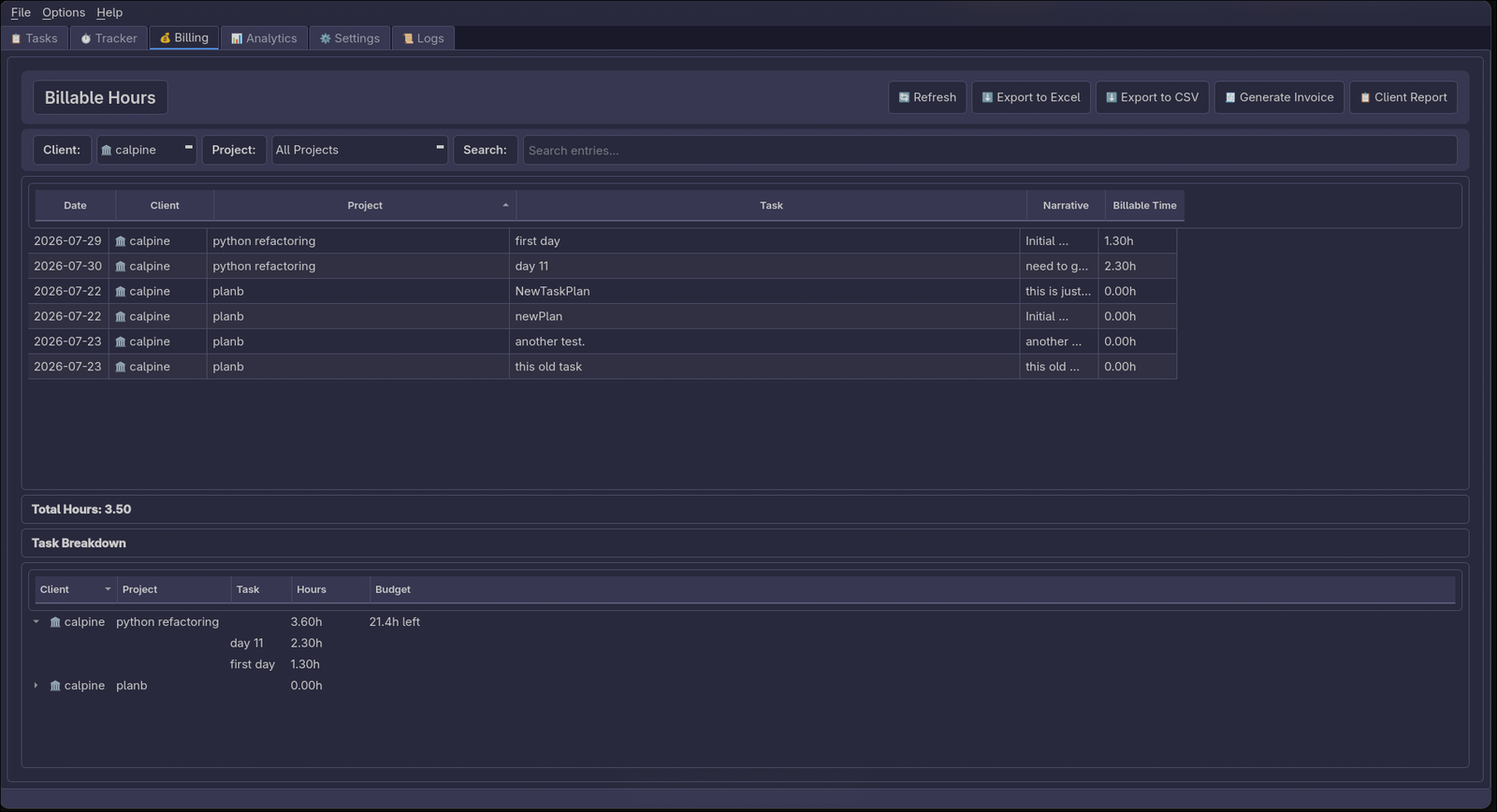
Task: Click Export to CSV button
Action: [1153, 97]
